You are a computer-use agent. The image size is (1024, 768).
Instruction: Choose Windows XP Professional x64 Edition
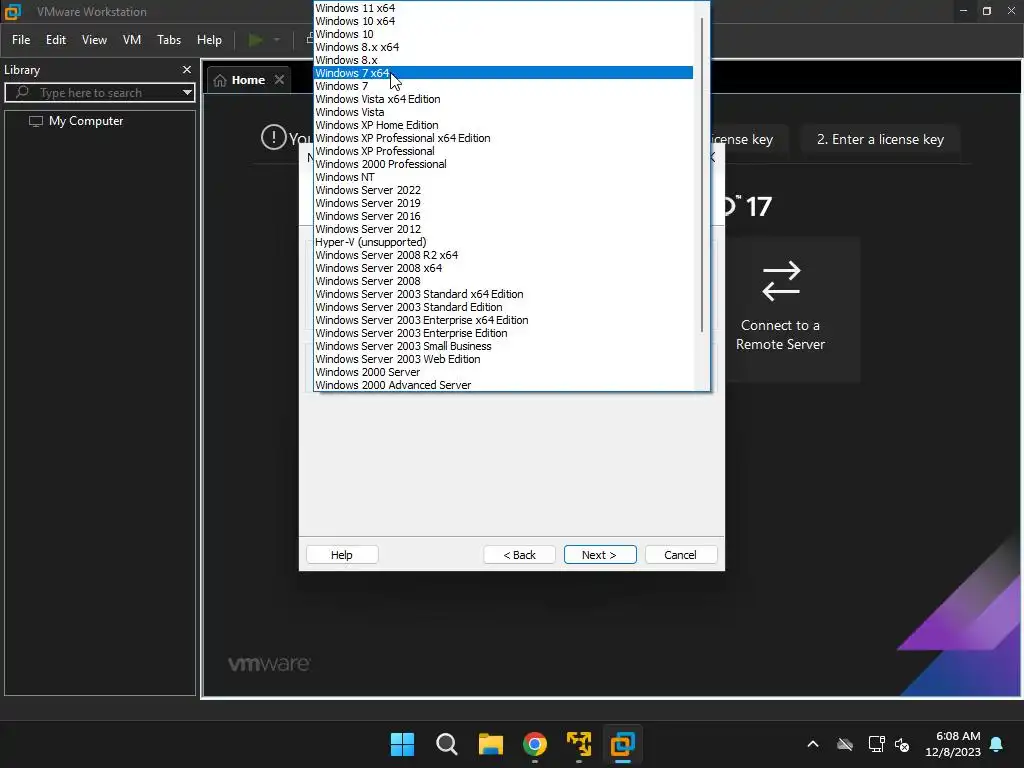pos(503,138)
